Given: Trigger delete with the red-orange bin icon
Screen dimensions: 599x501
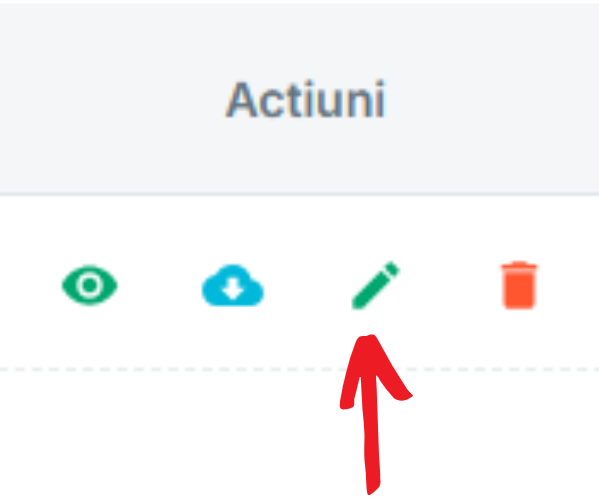Looking at the screenshot, I should click(x=519, y=285).
